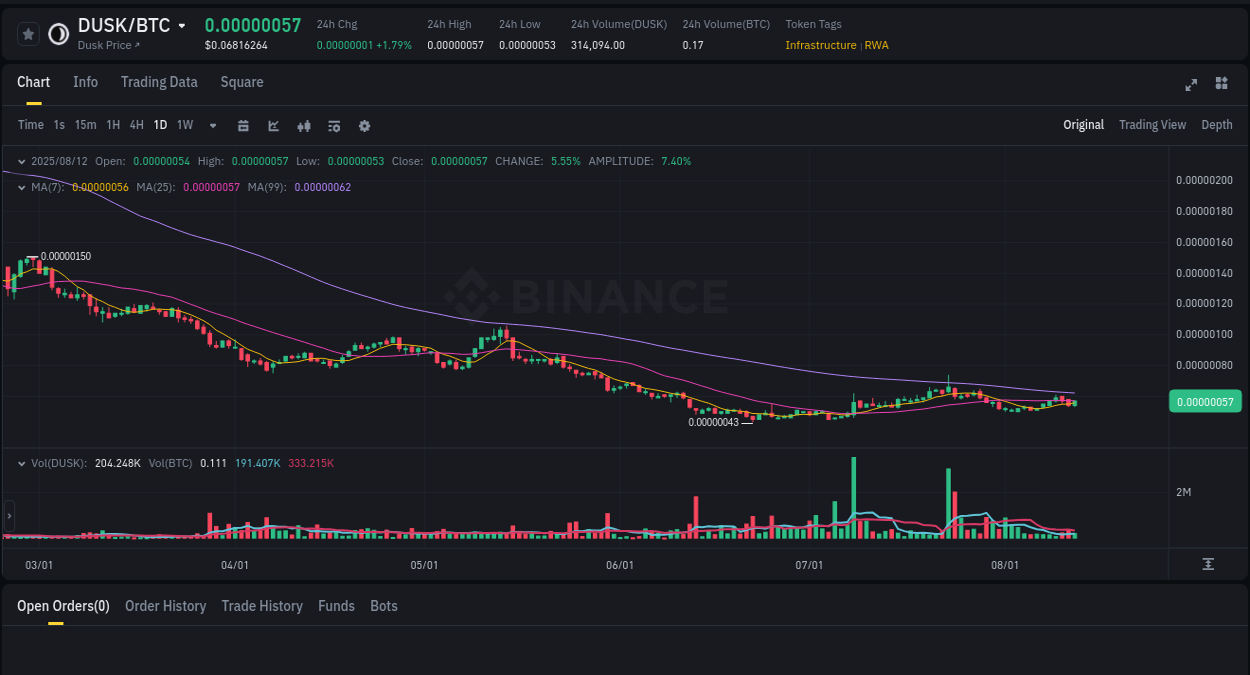1250x675 pixels.
Task: Open chart settings gear icon
Action: coord(364,126)
